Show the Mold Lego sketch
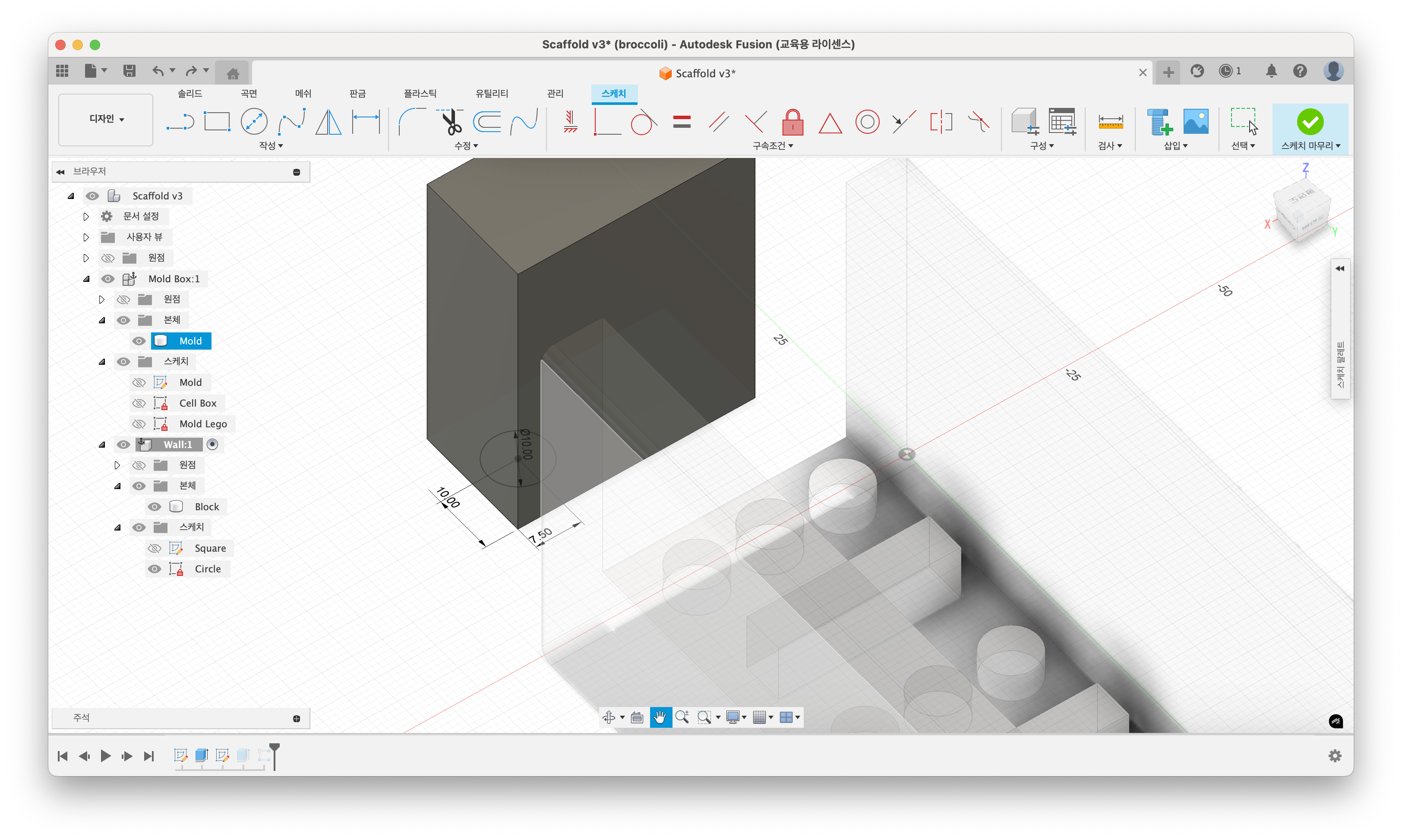 pos(139,424)
